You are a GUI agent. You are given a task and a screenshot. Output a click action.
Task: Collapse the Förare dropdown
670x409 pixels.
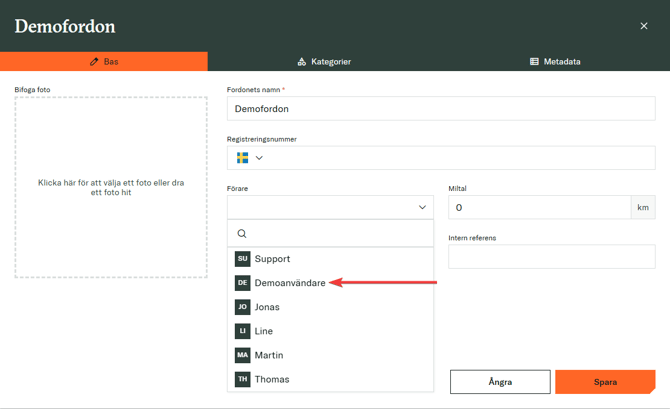tap(422, 208)
